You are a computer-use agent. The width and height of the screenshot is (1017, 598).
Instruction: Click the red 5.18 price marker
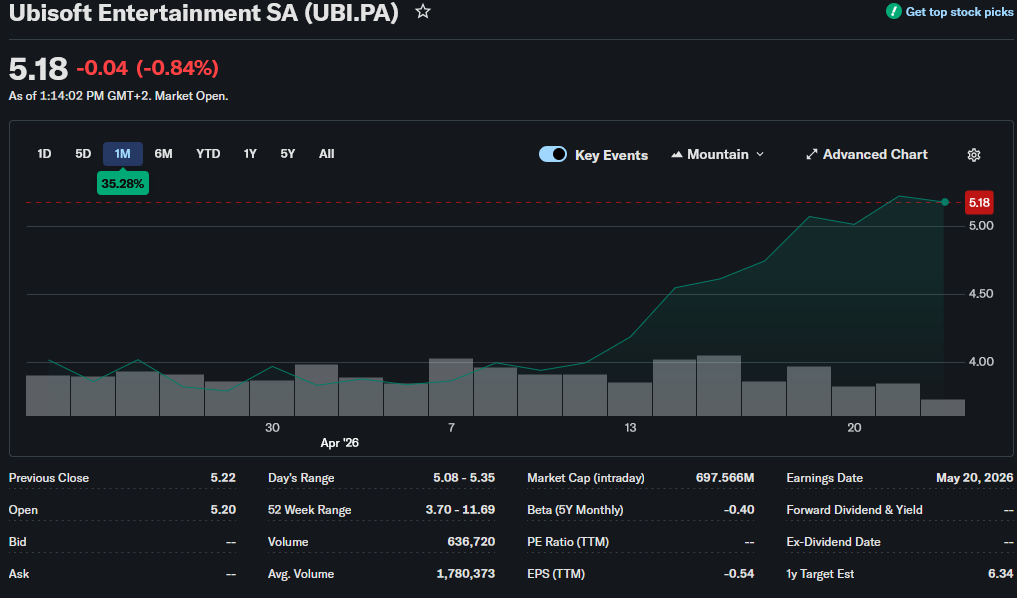(979, 202)
